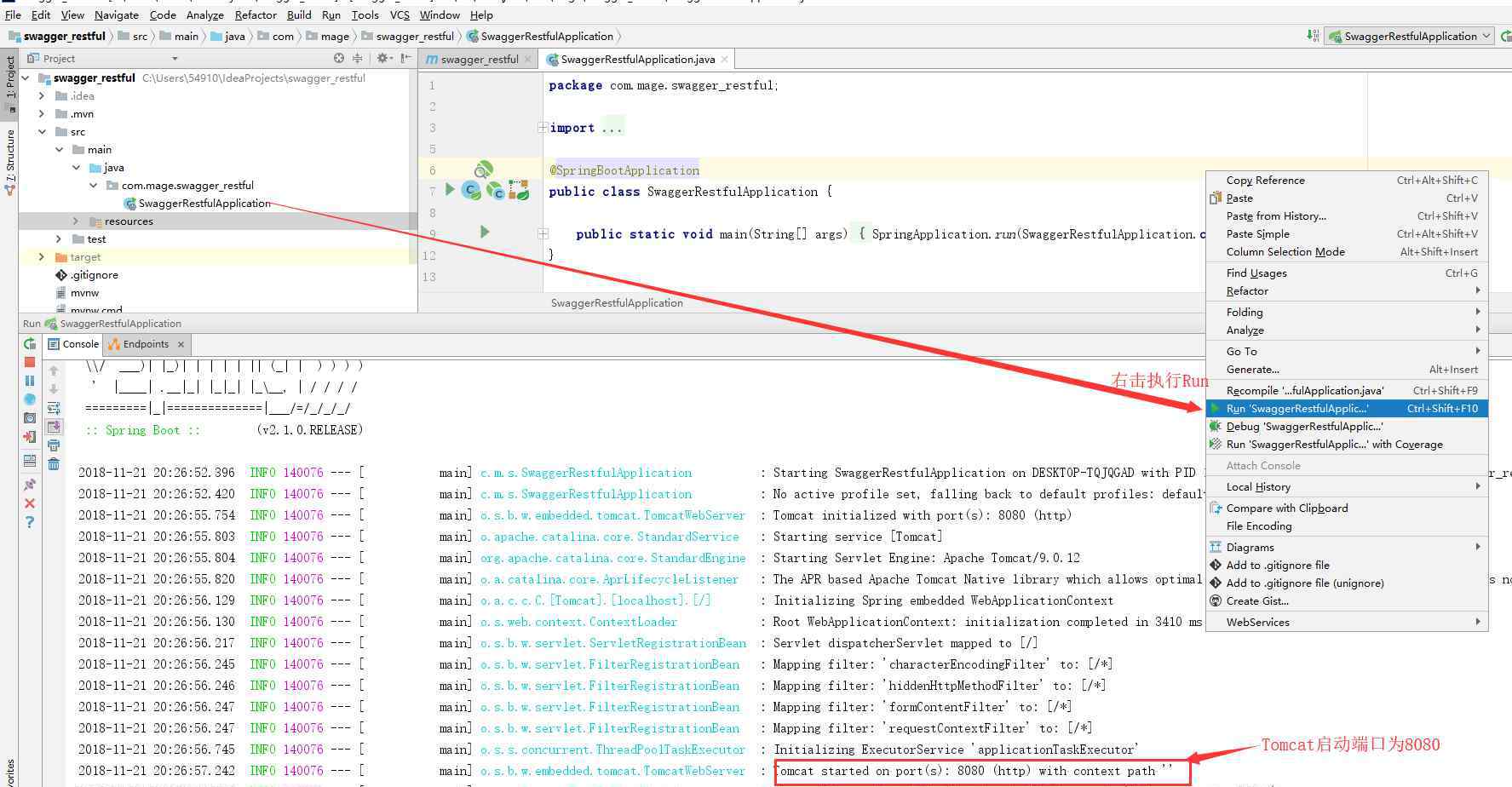Close the SwaggerRestfulApplication.java editor tab
1512x787 pixels.
pyautogui.click(x=725, y=59)
